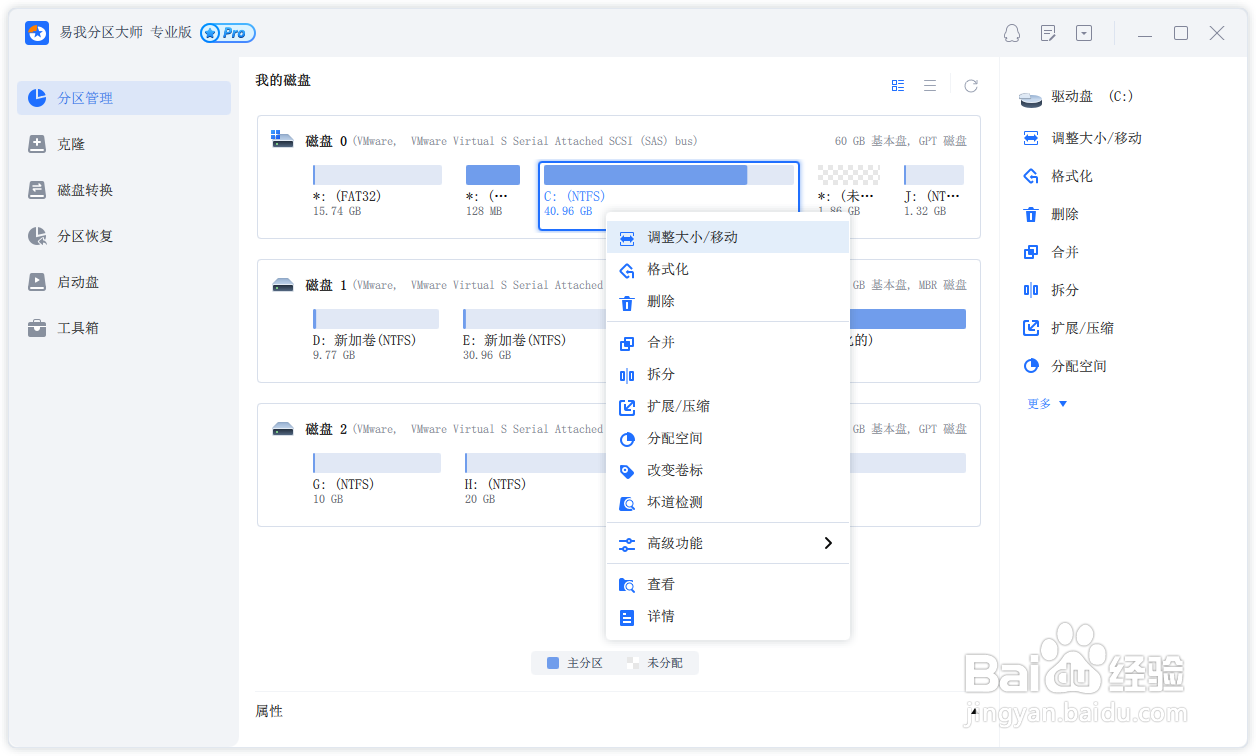Collapse the 属性 panel at the bottom
This screenshot has width=1256, height=756.
tap(270, 711)
